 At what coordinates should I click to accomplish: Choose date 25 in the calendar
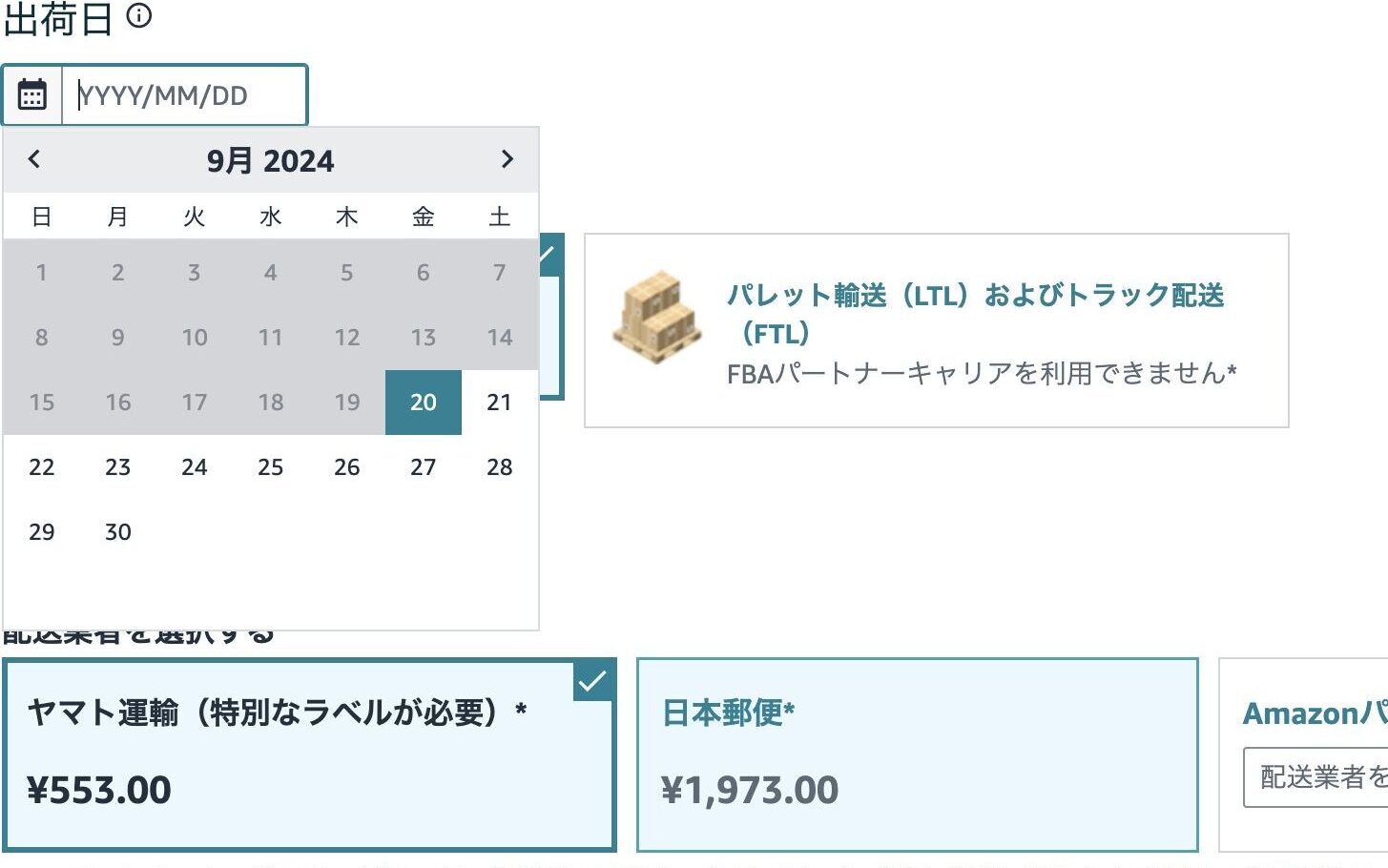[x=271, y=467]
